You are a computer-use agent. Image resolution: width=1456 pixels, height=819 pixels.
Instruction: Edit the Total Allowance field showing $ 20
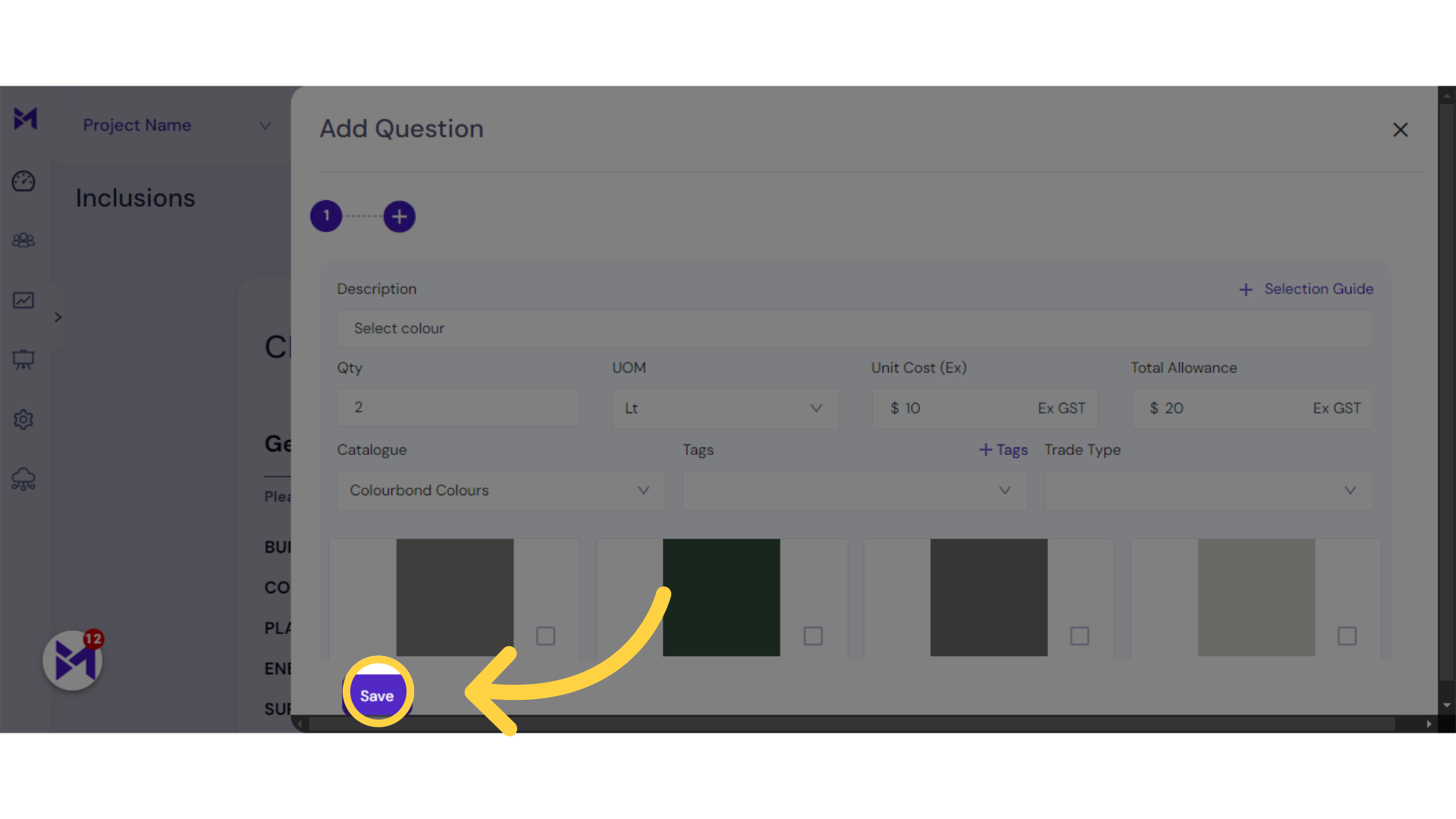point(1252,408)
